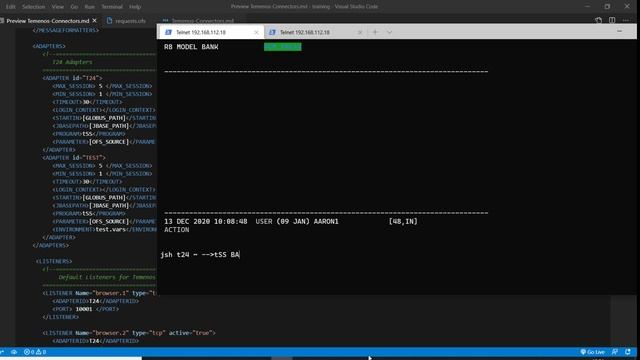Open the Go menu

(74, 7)
